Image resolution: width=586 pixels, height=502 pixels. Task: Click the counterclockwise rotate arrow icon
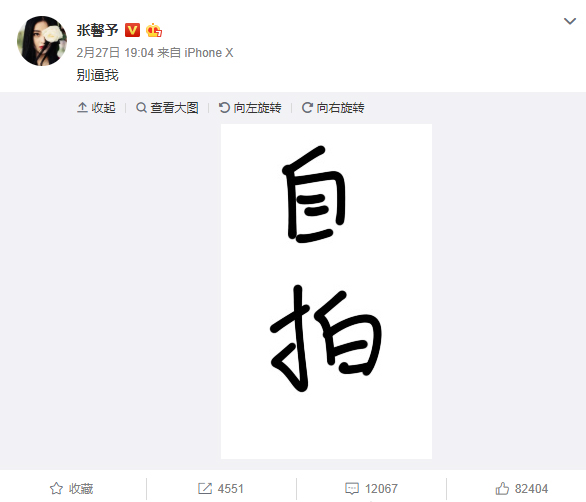click(x=224, y=108)
